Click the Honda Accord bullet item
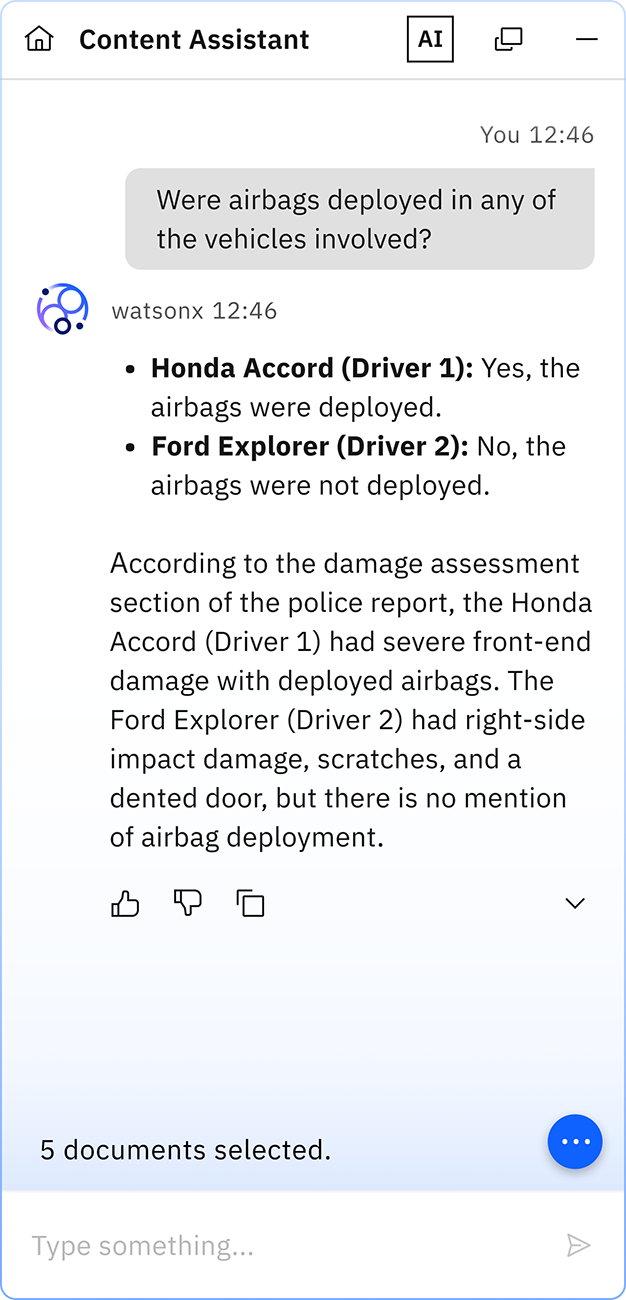Image resolution: width=626 pixels, height=1300 pixels. pos(364,387)
